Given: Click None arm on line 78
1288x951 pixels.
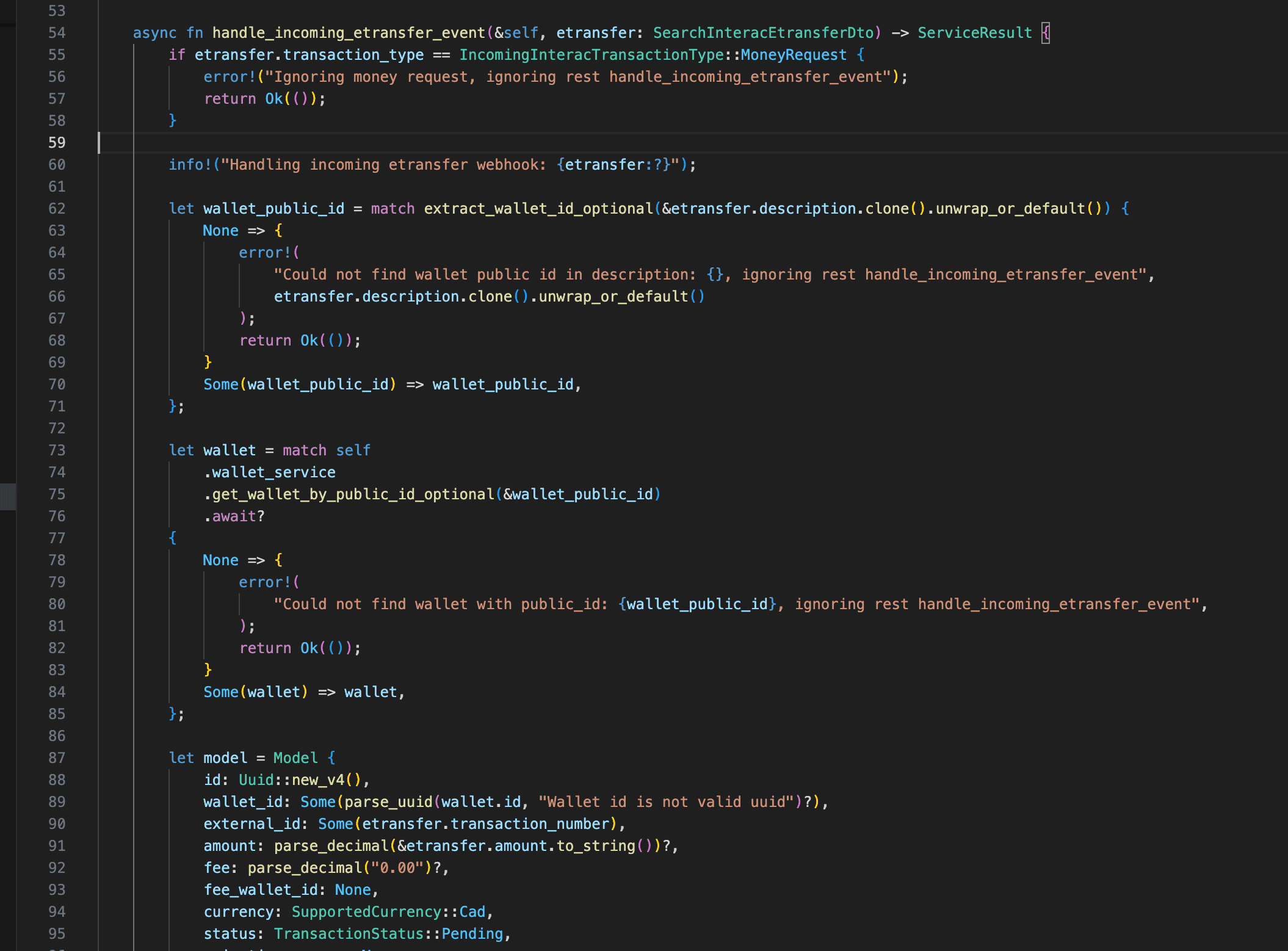Looking at the screenshot, I should pyautogui.click(x=220, y=560).
